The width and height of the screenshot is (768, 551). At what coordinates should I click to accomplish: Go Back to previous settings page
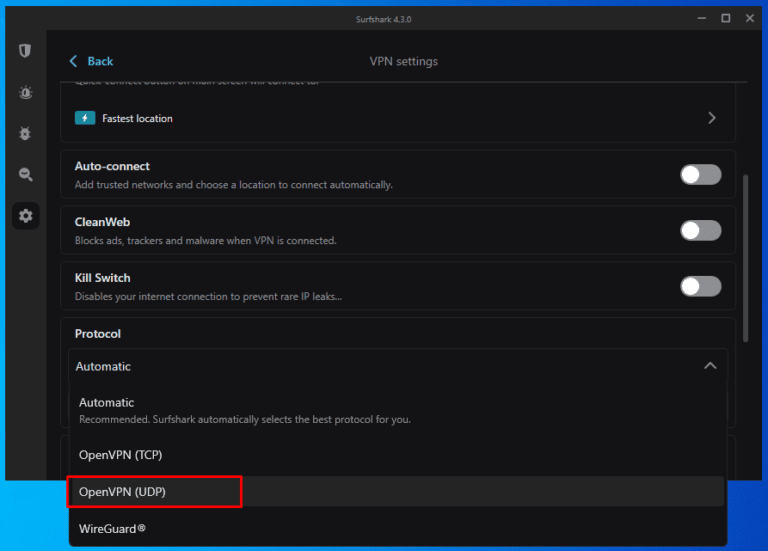[x=92, y=61]
